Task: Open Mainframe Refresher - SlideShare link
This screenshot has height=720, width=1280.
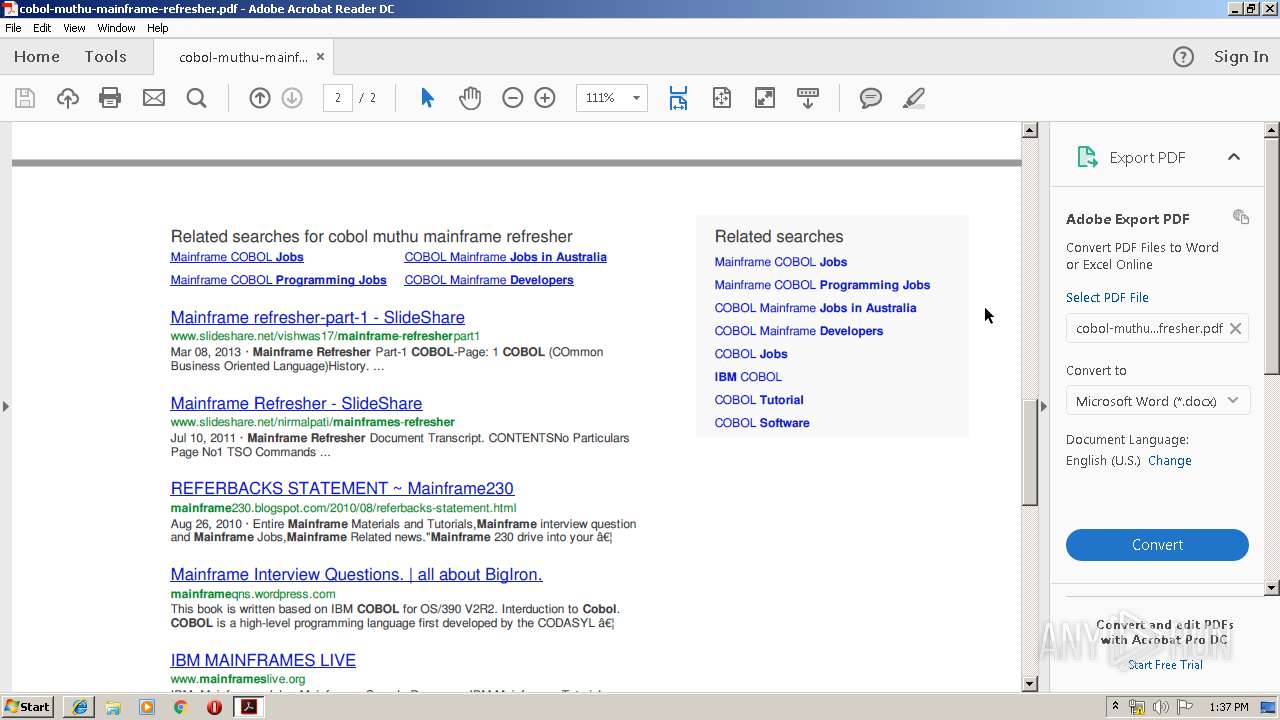Action: [296, 404]
